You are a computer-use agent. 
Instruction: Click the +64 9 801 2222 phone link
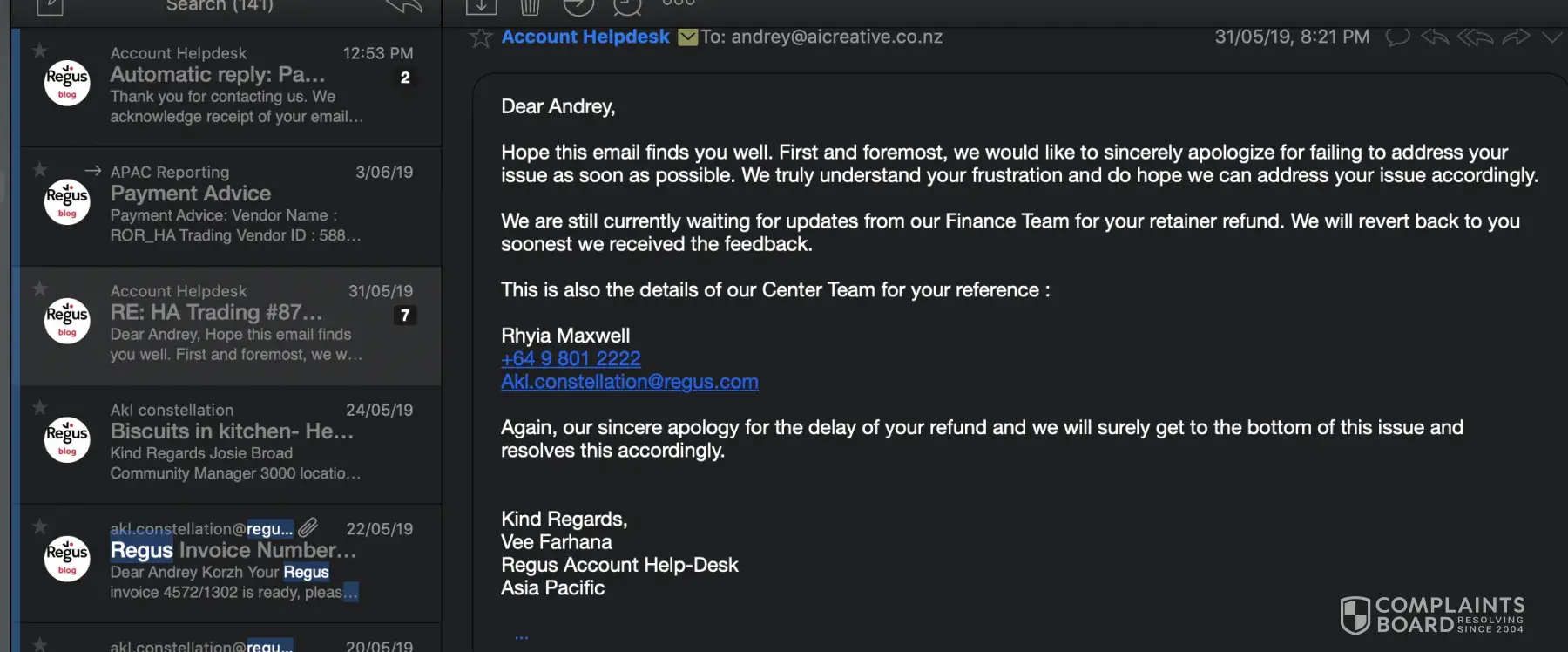(x=571, y=358)
